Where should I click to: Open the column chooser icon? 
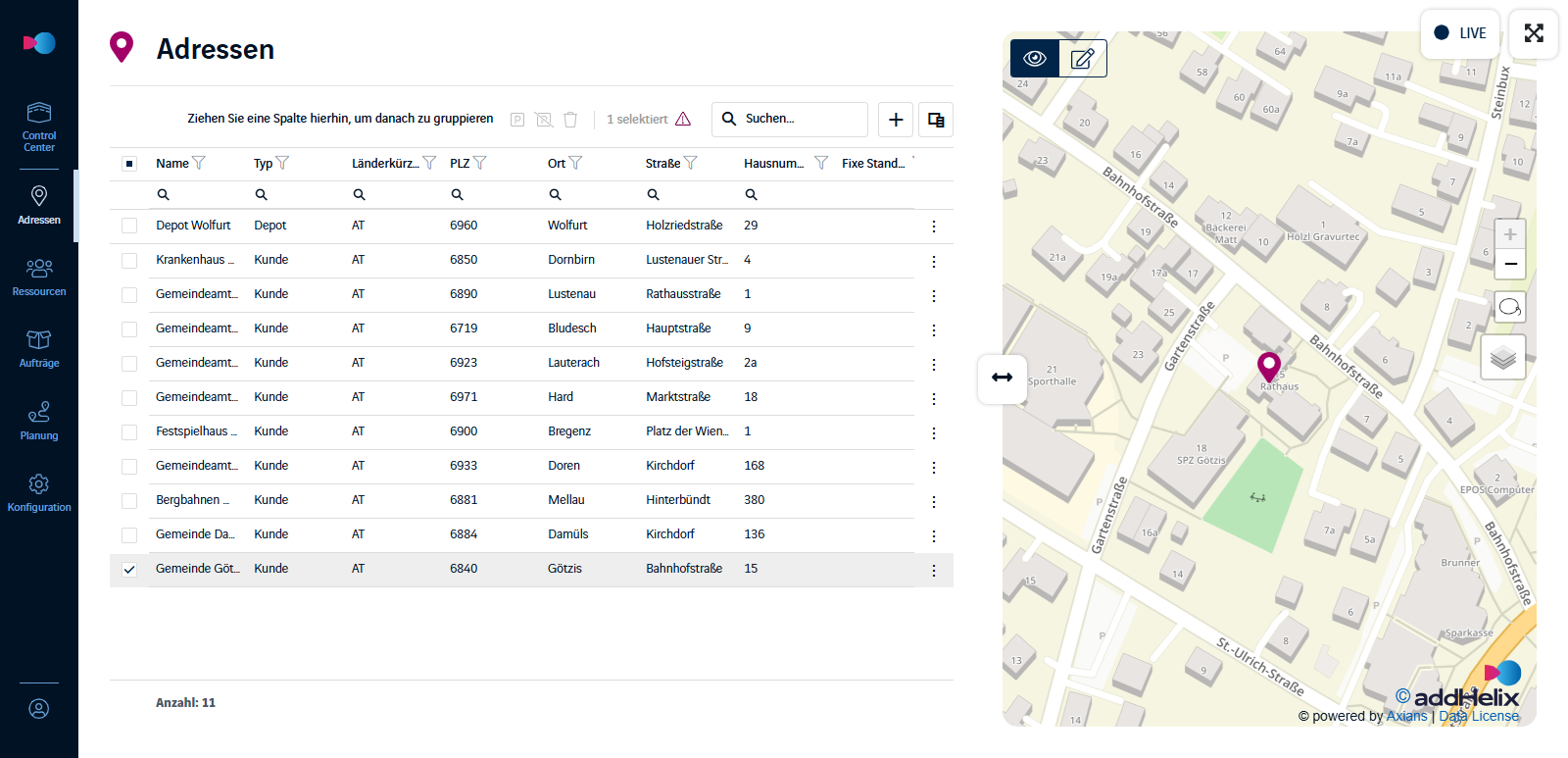[936, 120]
